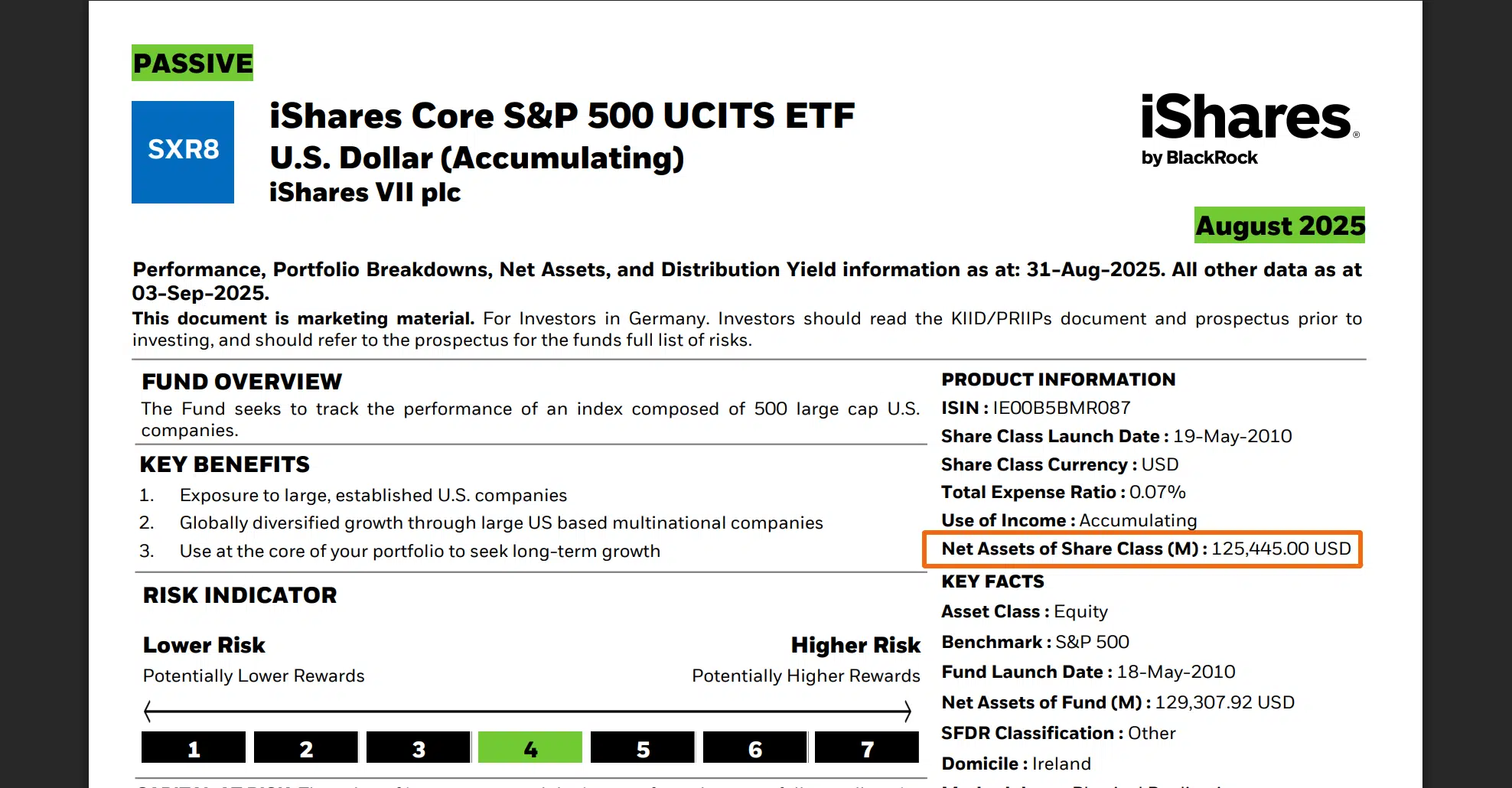
Task: Click risk indicator box number 5
Action: click(642, 748)
